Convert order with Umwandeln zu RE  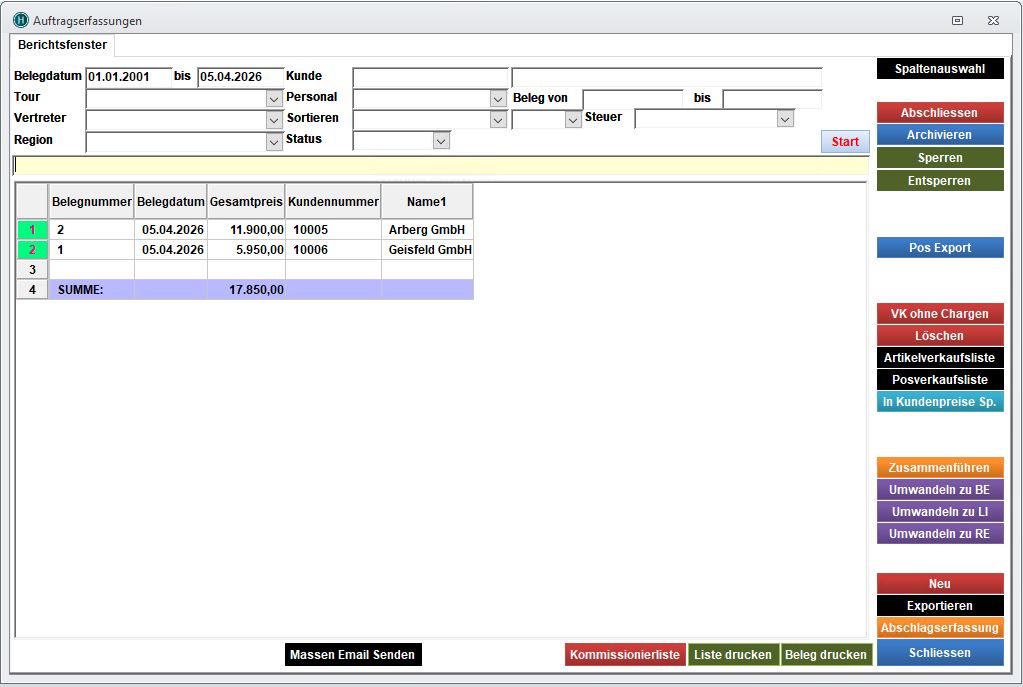(x=939, y=534)
